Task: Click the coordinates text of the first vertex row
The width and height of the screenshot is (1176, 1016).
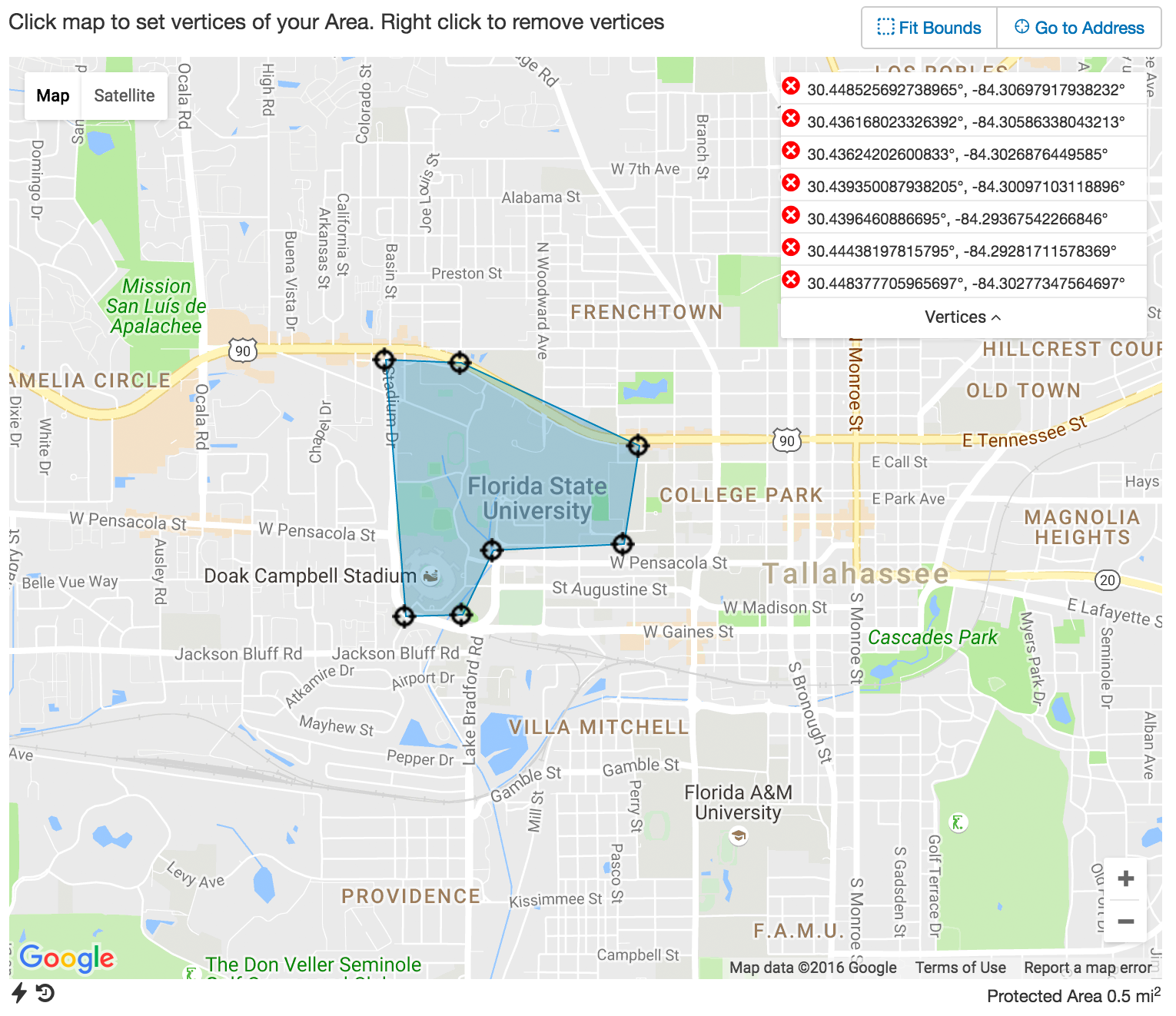Action: tap(966, 90)
